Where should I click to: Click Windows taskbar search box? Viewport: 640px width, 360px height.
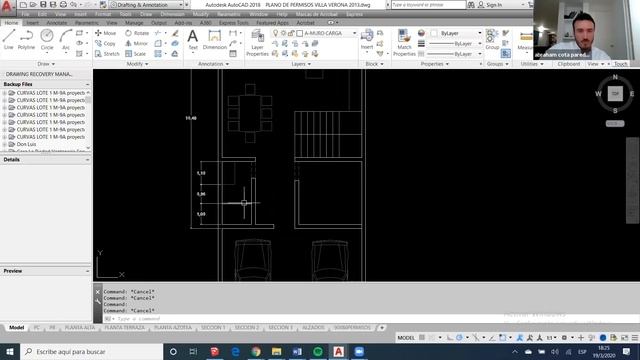coord(91,352)
